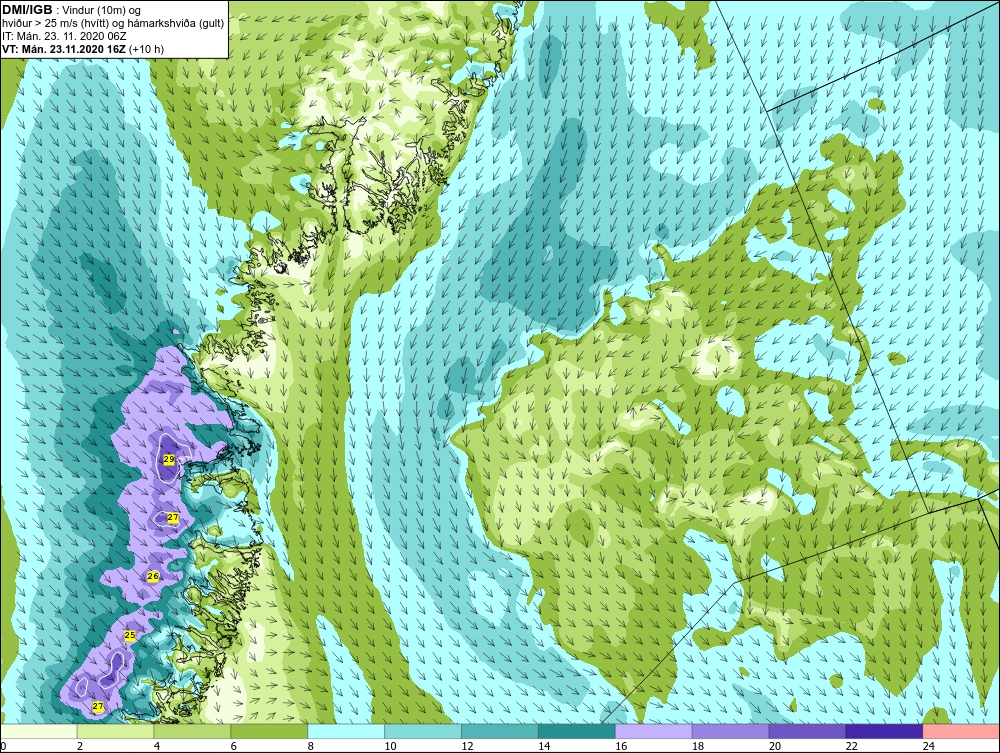
Task: Click the legend scale number 2
Action: click(x=80, y=746)
